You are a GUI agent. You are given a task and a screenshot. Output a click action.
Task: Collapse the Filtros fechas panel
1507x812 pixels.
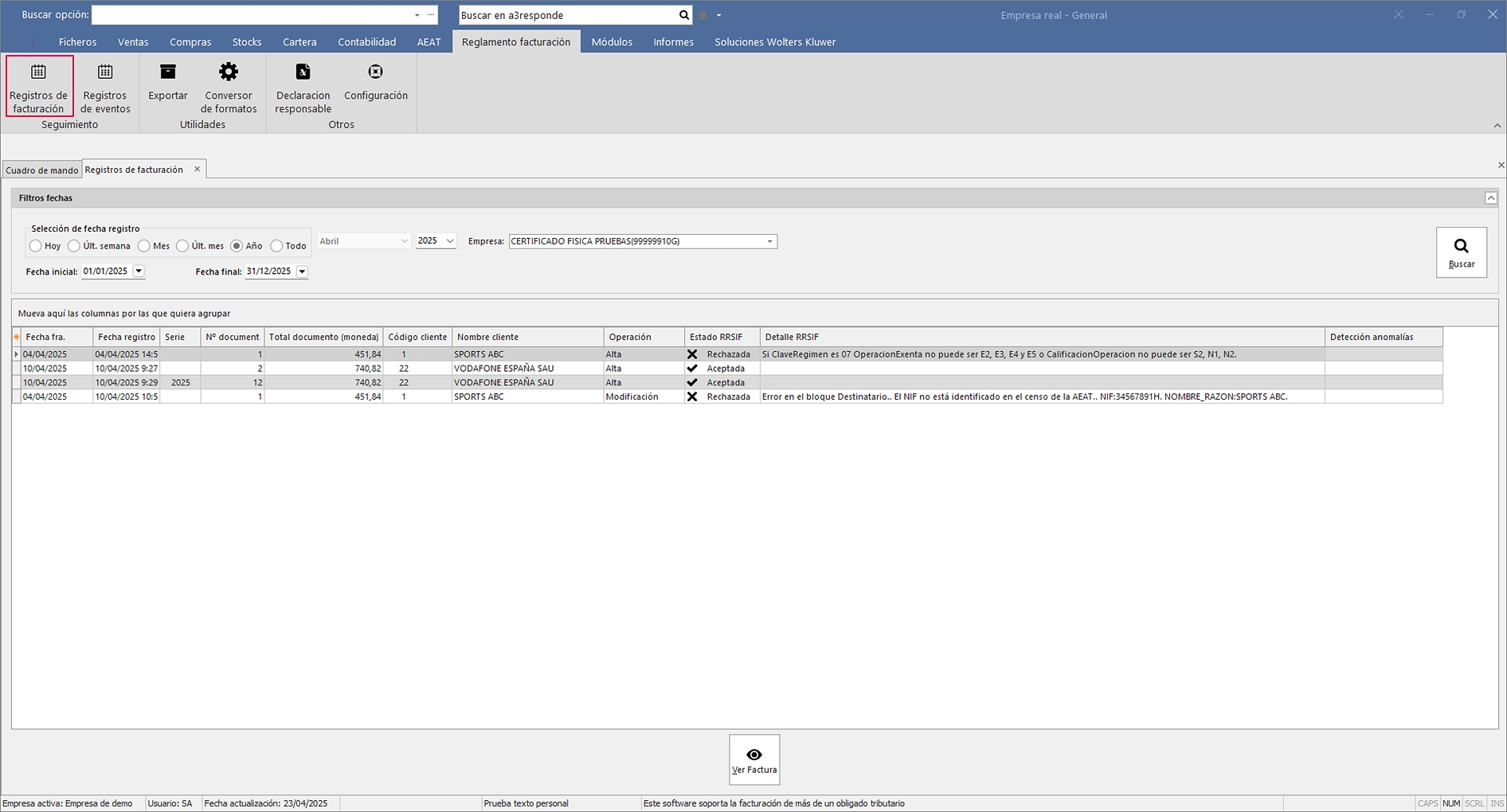(x=1491, y=197)
